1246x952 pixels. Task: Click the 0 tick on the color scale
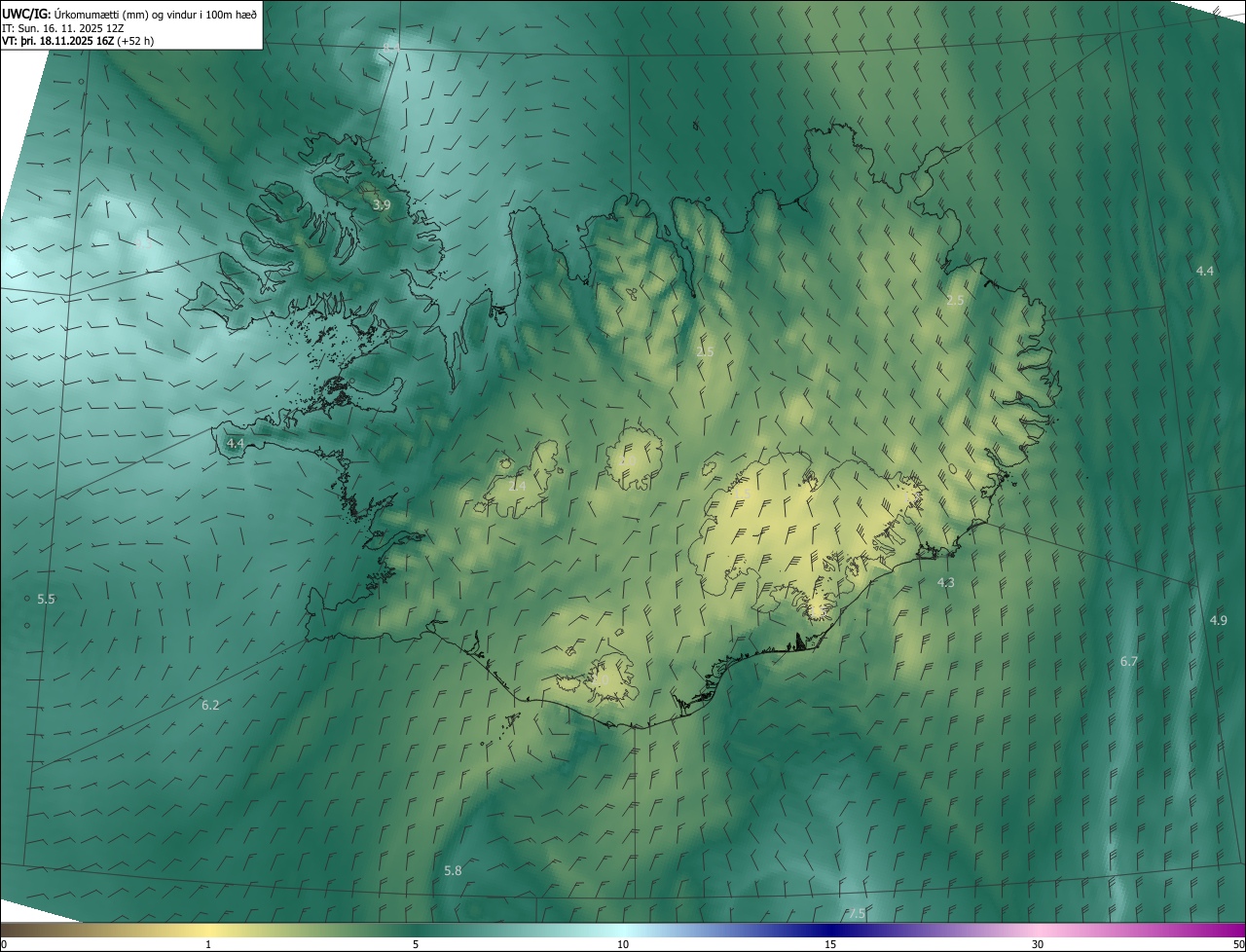pos(4,944)
